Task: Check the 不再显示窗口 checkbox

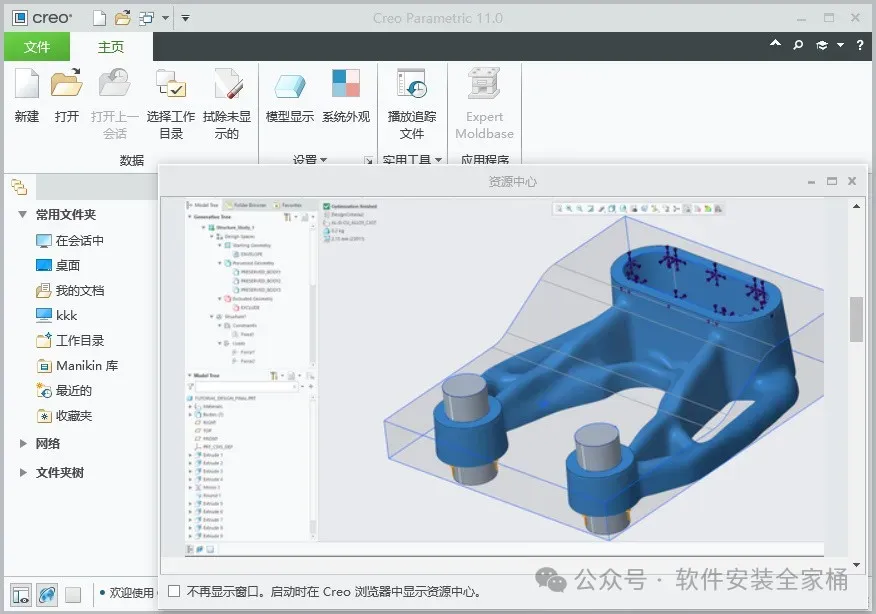Action: tap(174, 591)
